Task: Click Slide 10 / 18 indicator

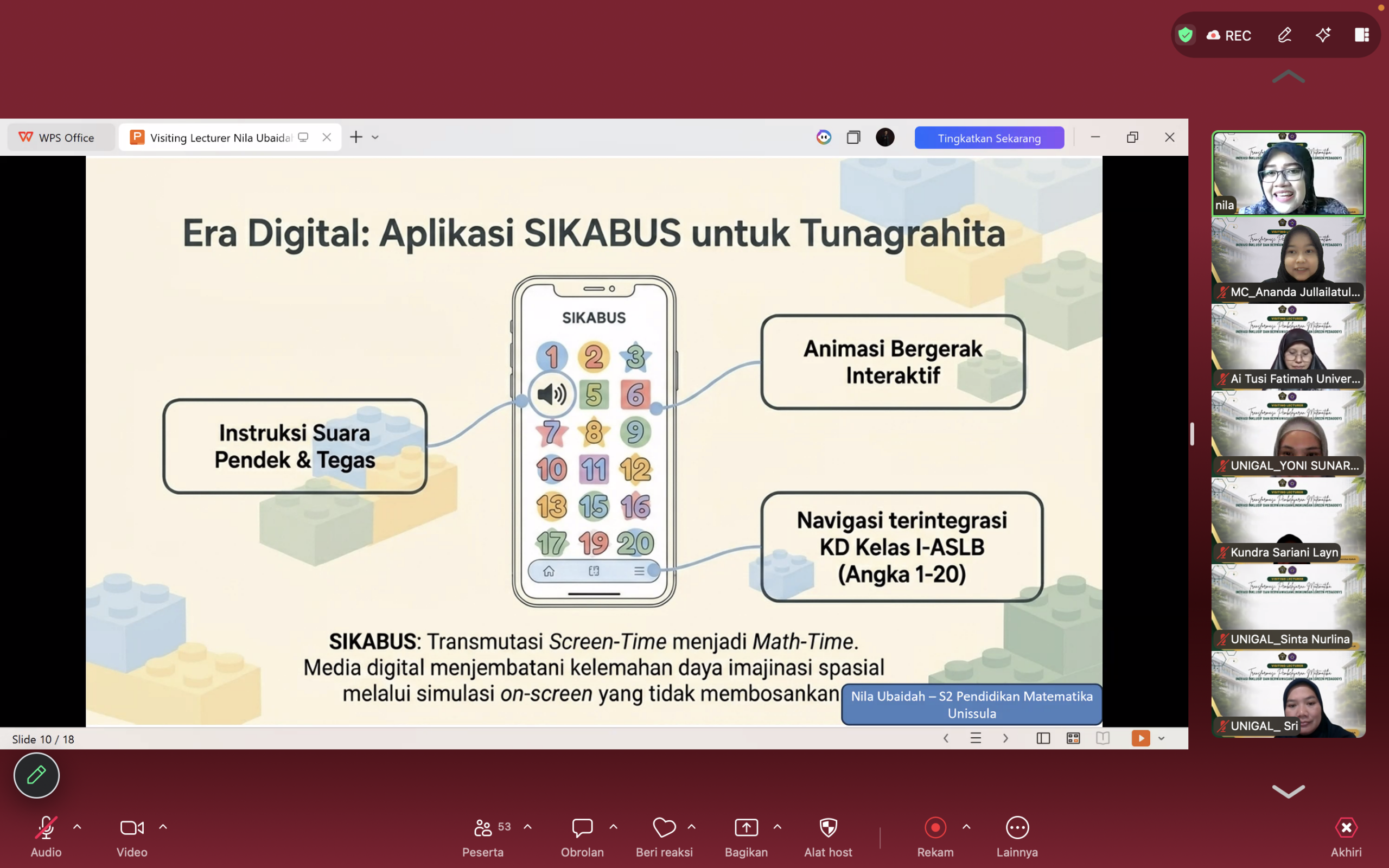Action: pos(43,739)
